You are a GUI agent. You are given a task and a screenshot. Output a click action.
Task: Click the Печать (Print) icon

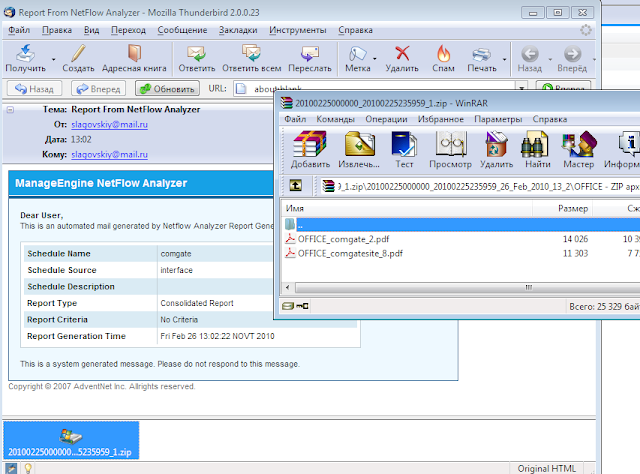point(482,54)
